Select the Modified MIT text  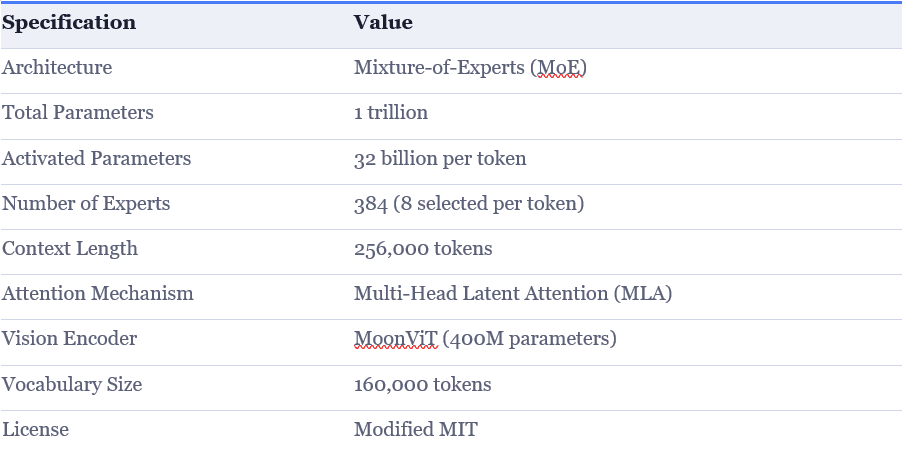point(416,430)
